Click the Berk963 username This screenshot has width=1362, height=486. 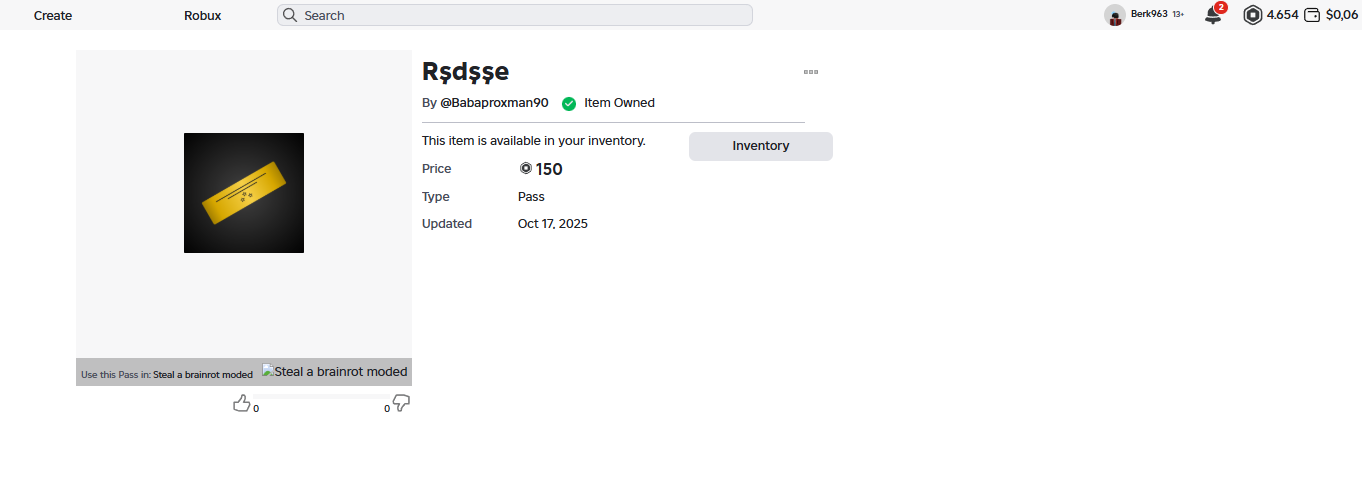1149,14
